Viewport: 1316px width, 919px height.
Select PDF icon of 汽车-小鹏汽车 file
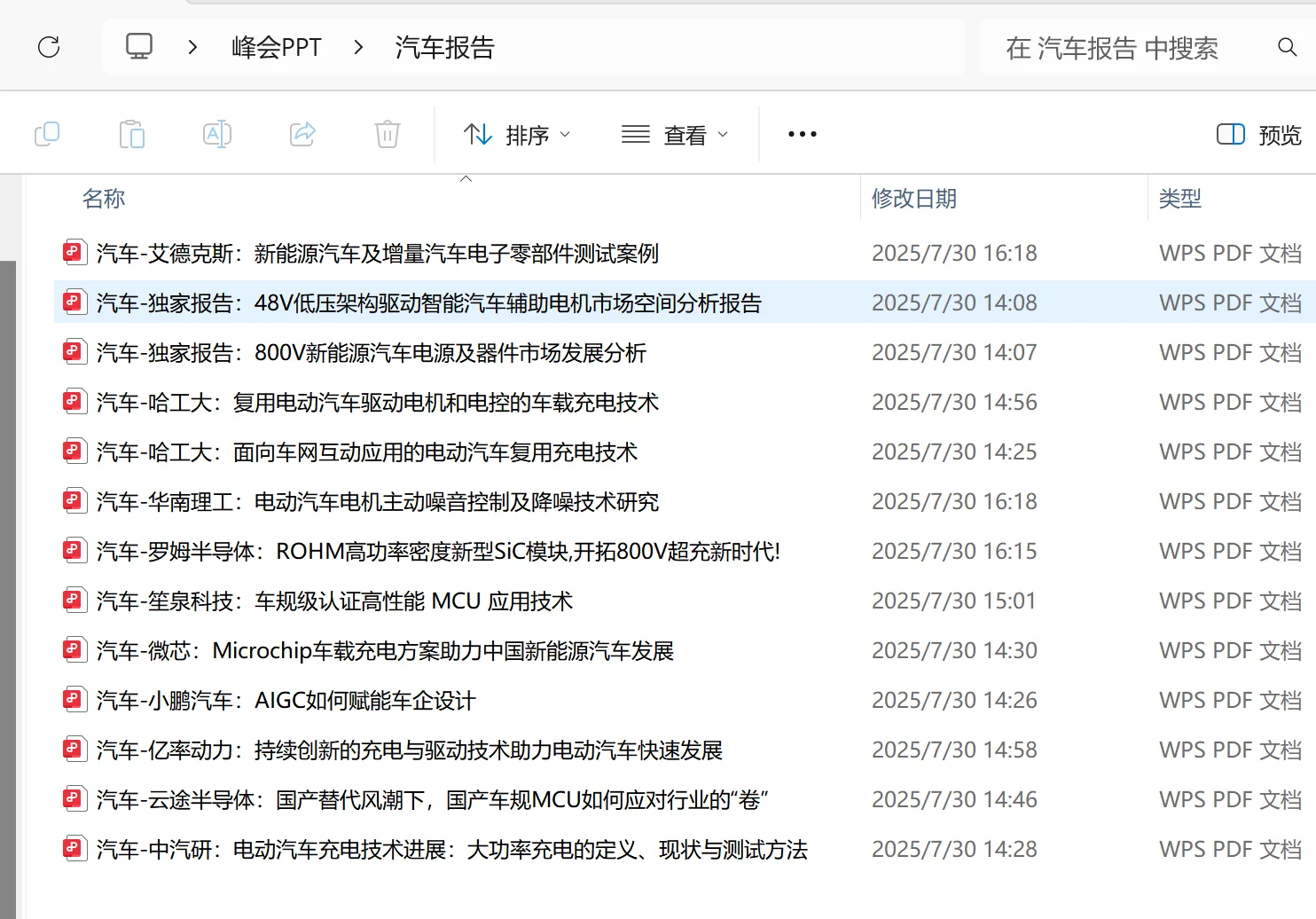coord(74,700)
